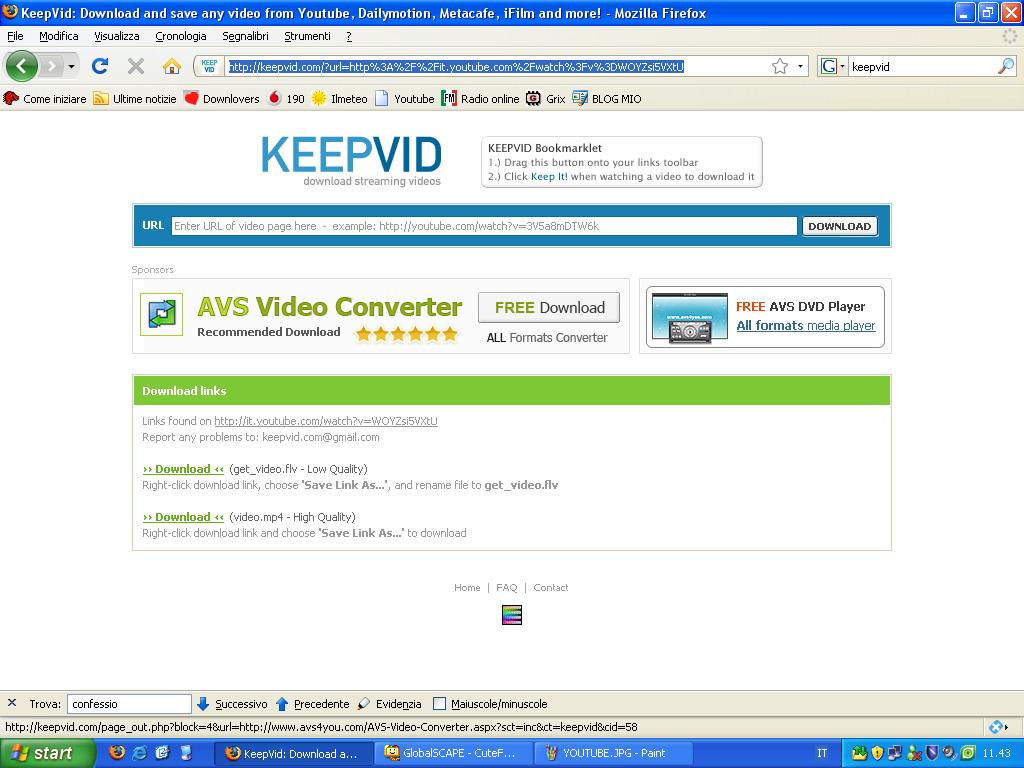
Task: Click the status bar add-on icon
Action: 997,727
